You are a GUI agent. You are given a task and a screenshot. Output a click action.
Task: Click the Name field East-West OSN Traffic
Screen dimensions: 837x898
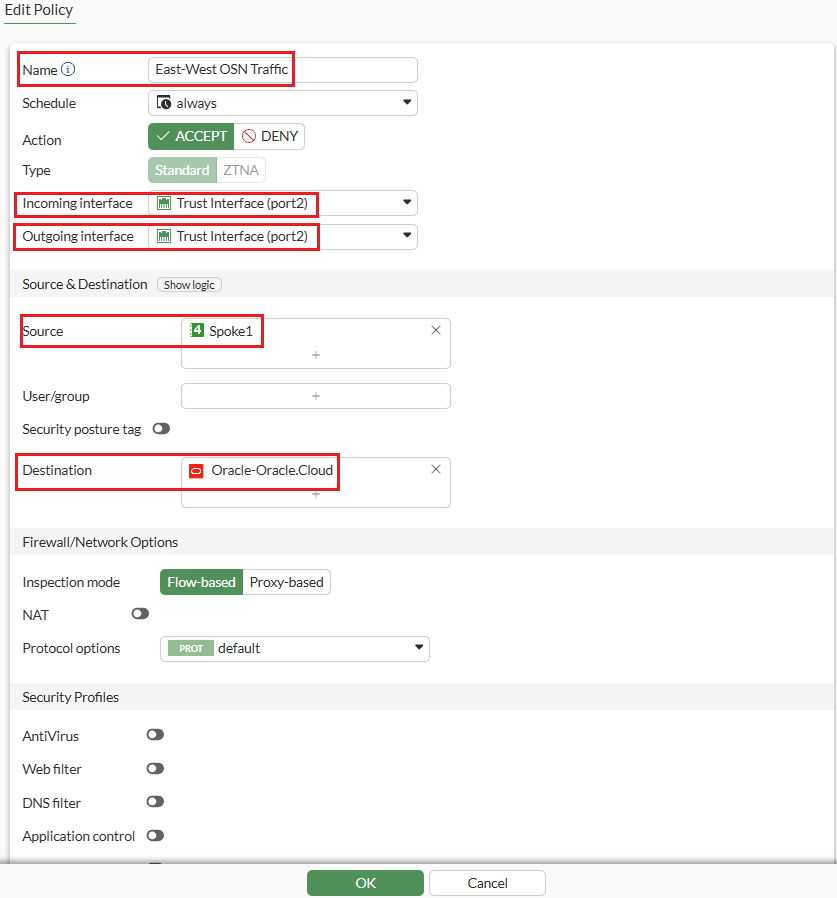[x=282, y=70]
